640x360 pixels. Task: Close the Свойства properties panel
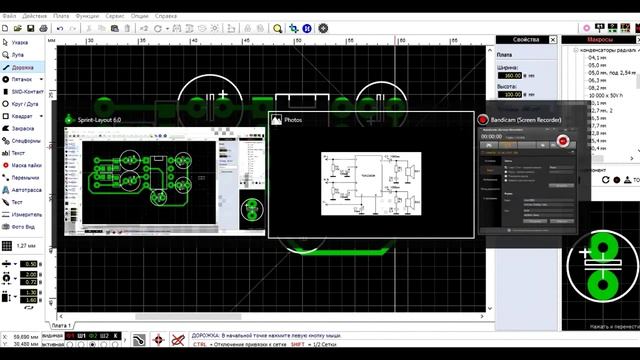(553, 40)
